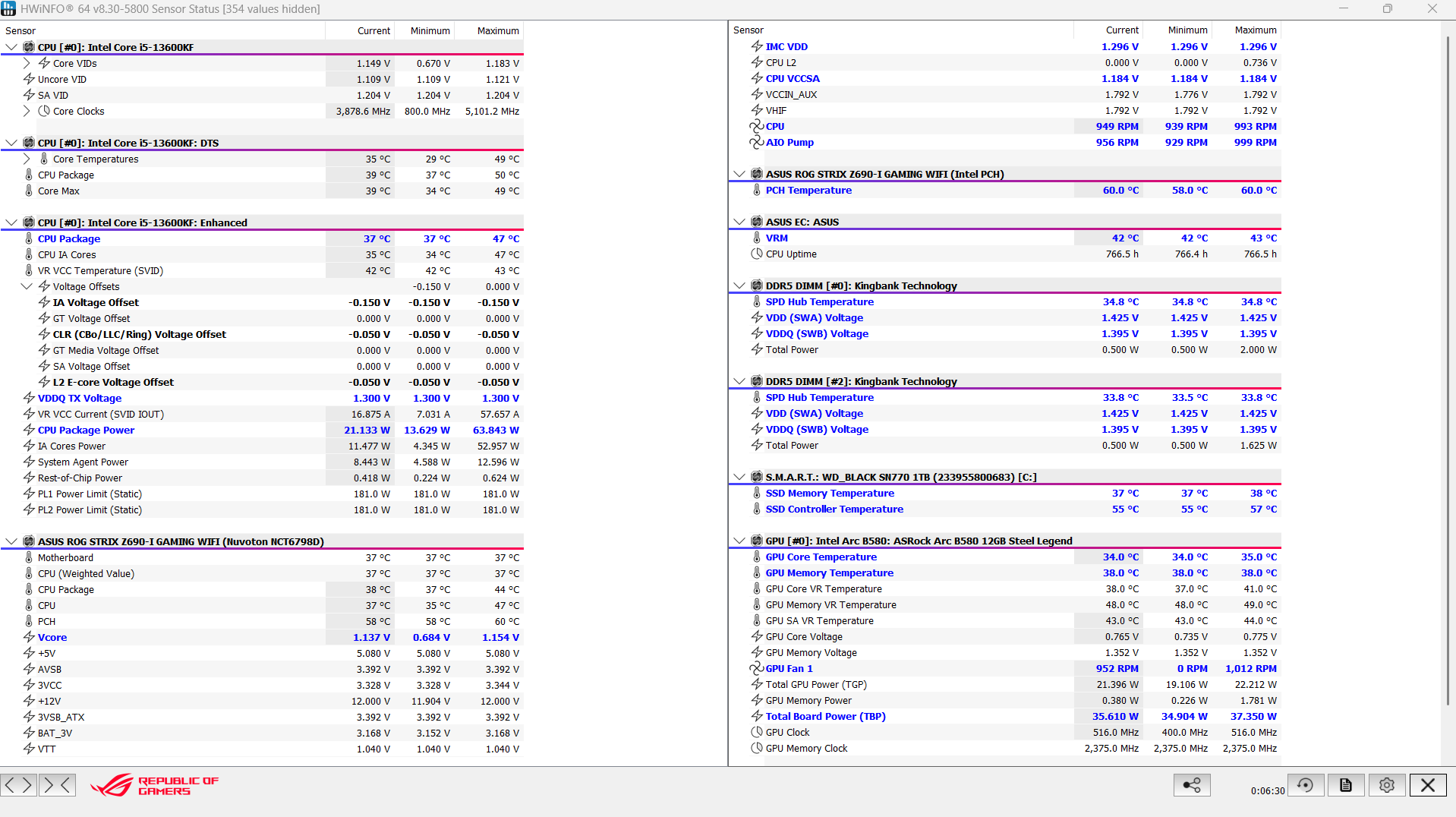Viewport: 1456px width, 817px height.
Task: Expand the Core VIDs row
Action: click(x=27, y=63)
